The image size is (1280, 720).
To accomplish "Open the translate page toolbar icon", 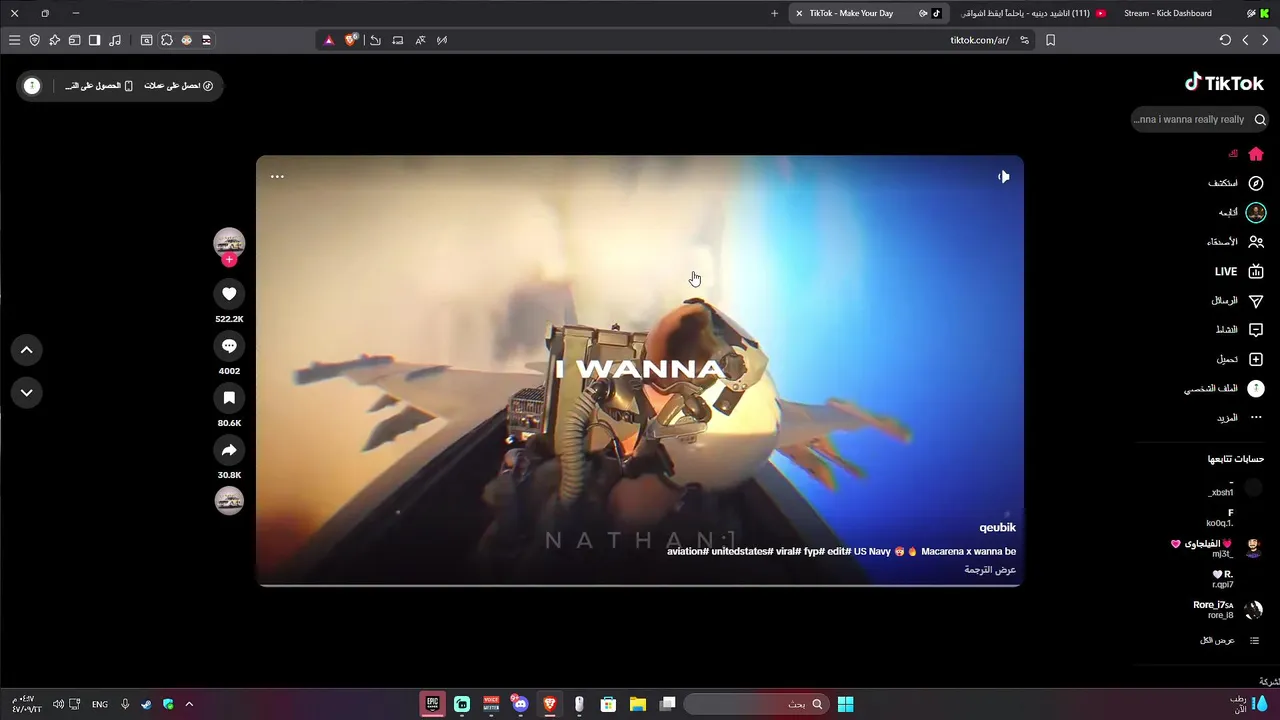I will (x=420, y=40).
